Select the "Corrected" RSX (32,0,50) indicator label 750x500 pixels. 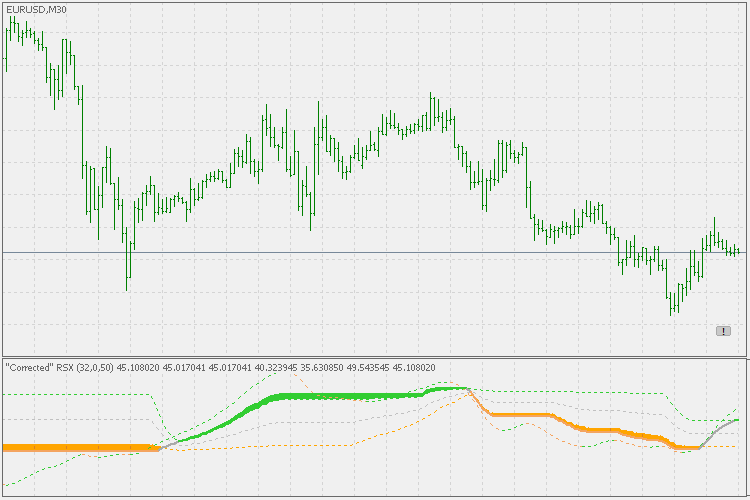pyautogui.click(x=59, y=368)
